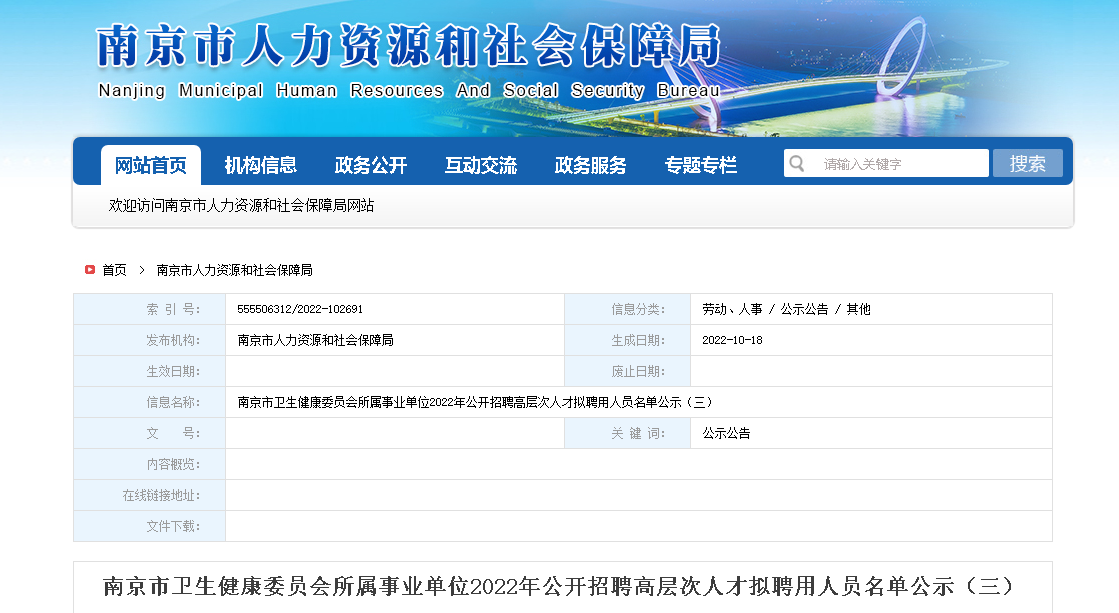Click the 索引号 label
Image resolution: width=1119 pixels, height=613 pixels.
coord(173,309)
